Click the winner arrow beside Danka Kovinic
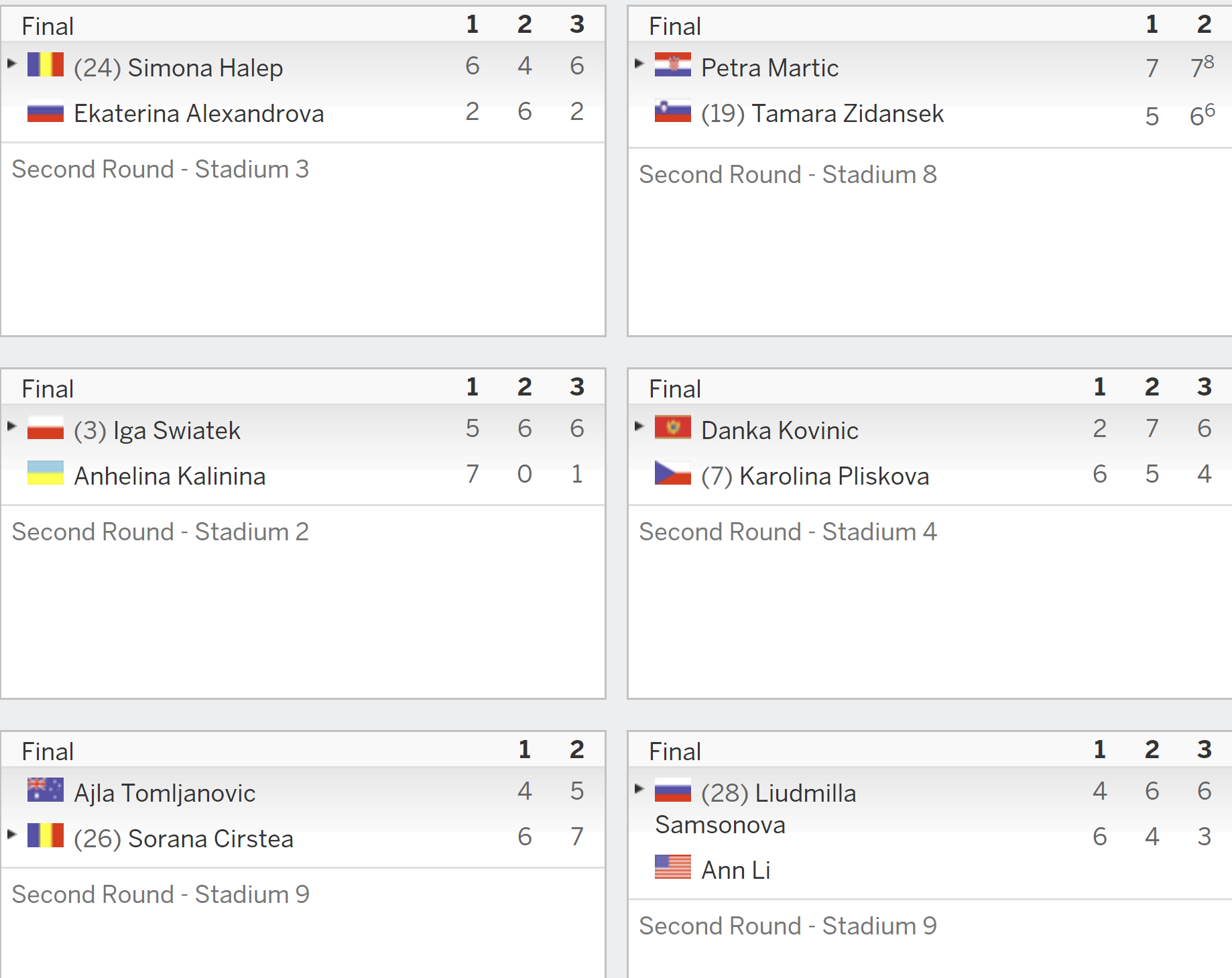This screenshot has width=1232, height=978. (x=639, y=426)
